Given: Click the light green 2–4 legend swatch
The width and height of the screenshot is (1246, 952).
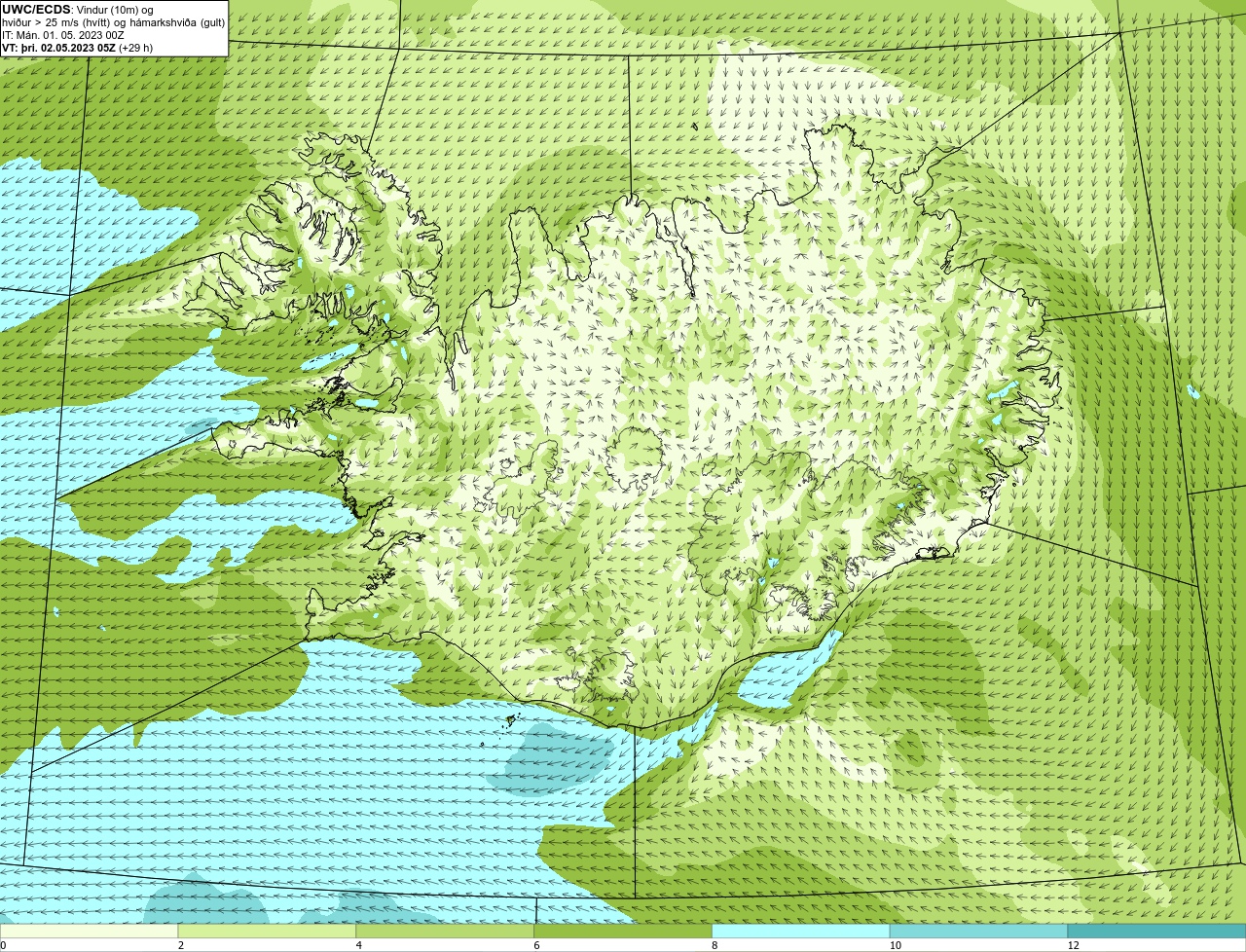Looking at the screenshot, I should (267, 932).
